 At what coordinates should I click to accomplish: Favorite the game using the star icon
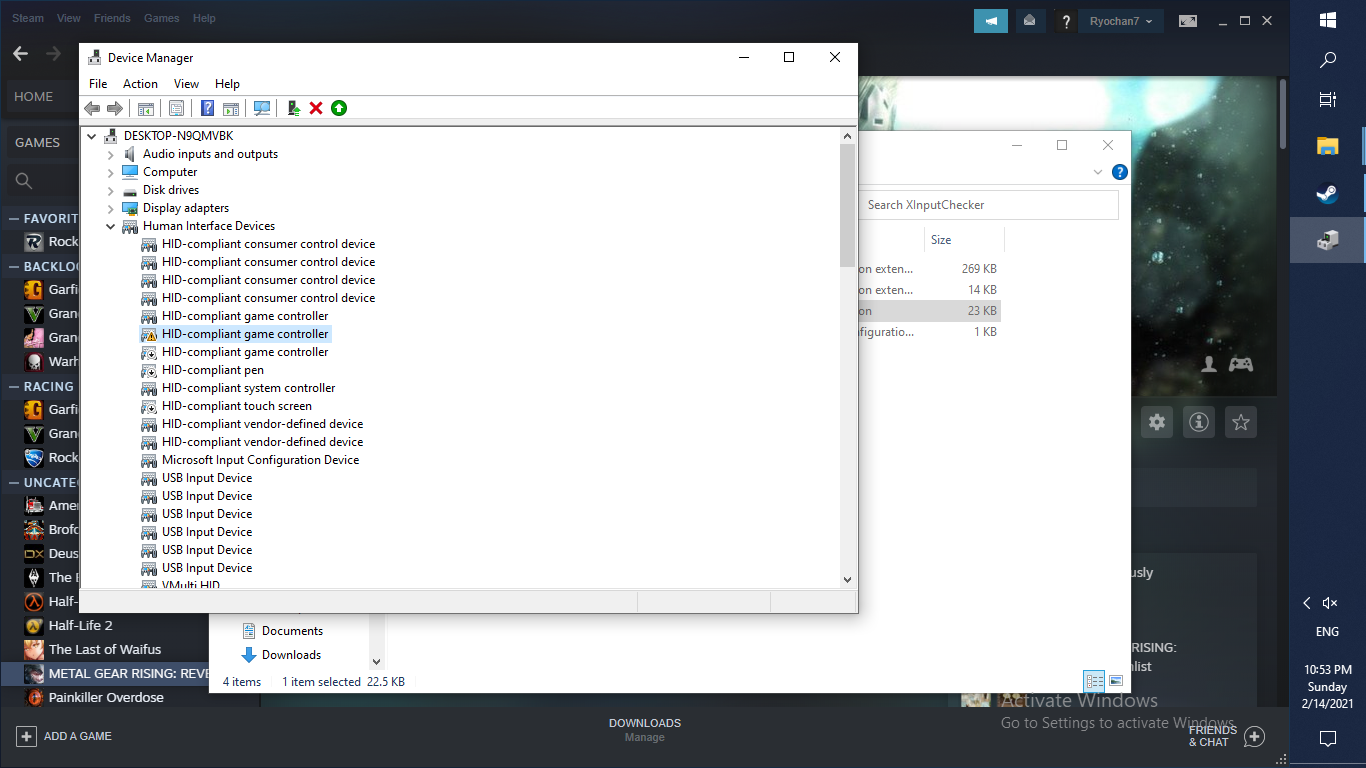click(1240, 422)
